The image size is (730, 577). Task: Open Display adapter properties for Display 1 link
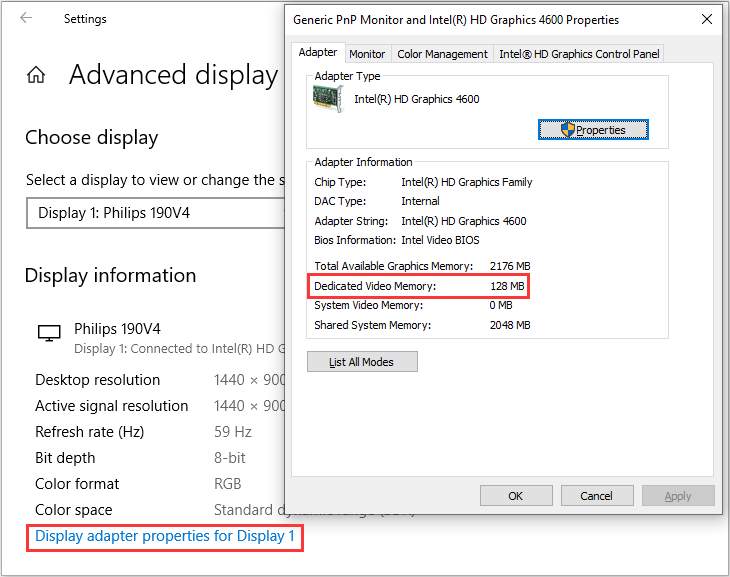point(165,536)
